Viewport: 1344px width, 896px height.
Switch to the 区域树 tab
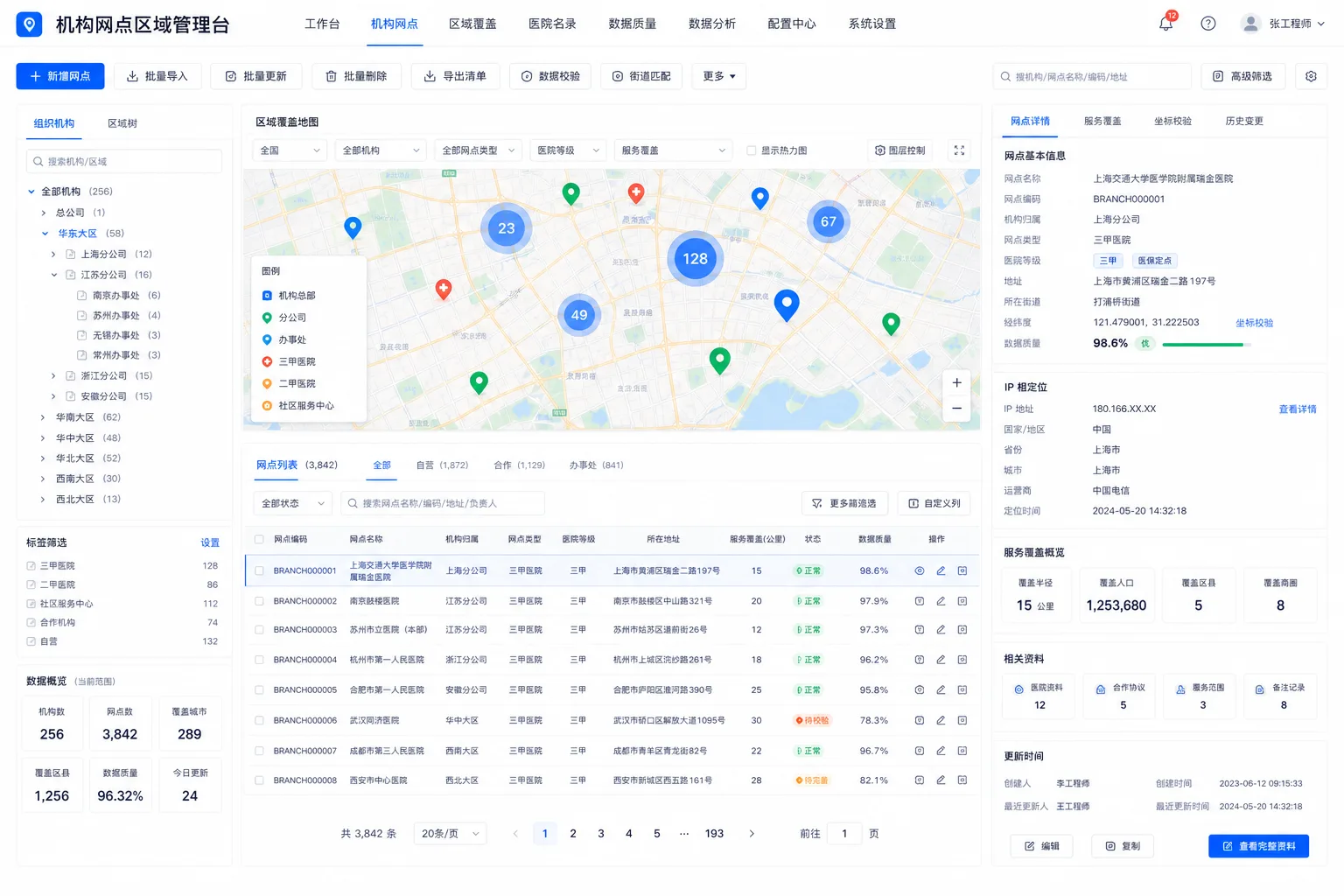[x=122, y=123]
